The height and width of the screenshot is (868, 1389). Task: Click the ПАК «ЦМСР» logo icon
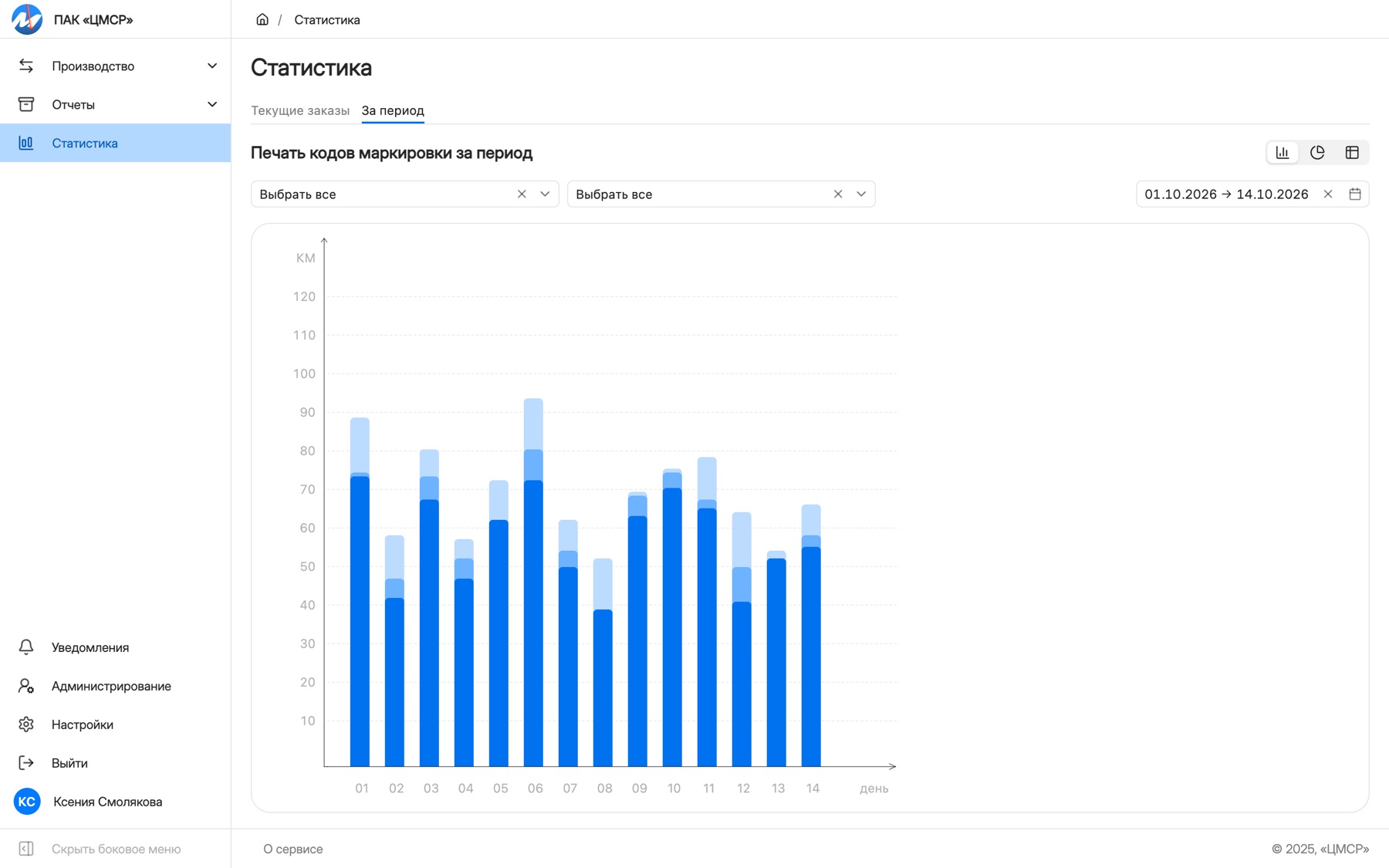27,19
